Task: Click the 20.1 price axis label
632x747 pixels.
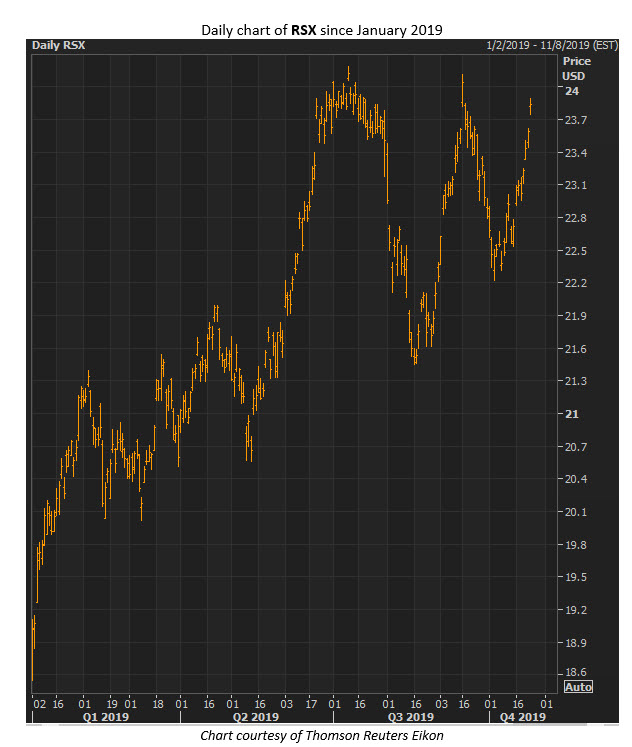Action: pos(575,512)
